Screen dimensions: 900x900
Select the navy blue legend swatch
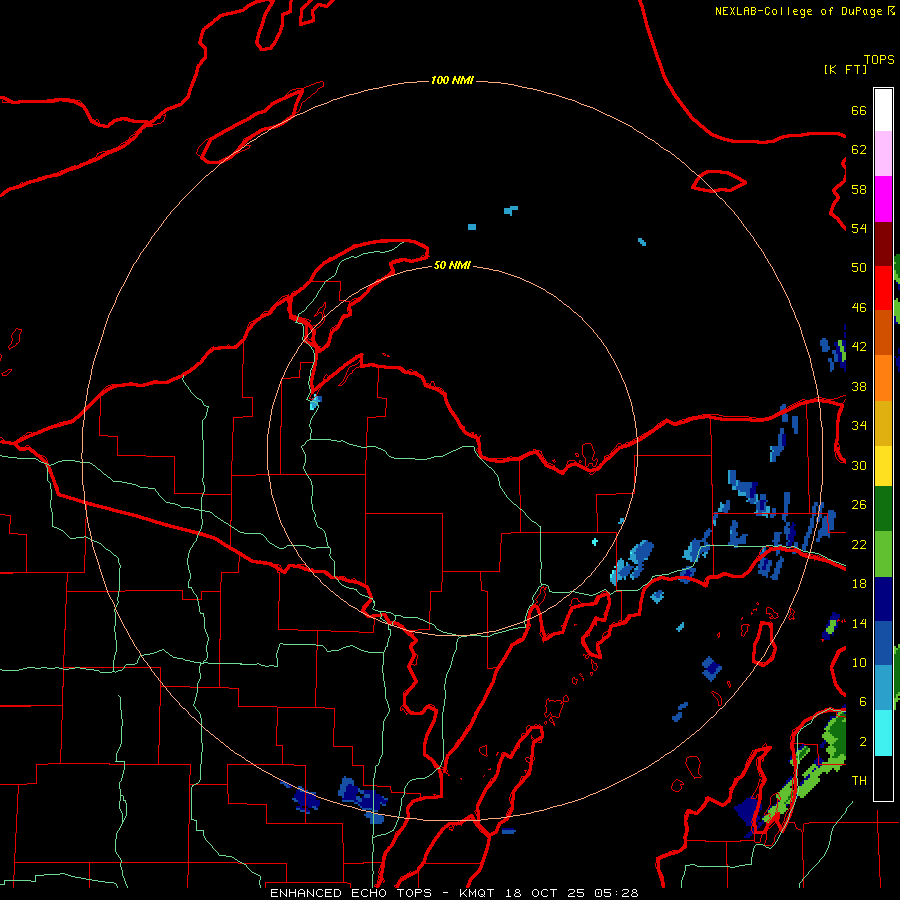coord(883,599)
